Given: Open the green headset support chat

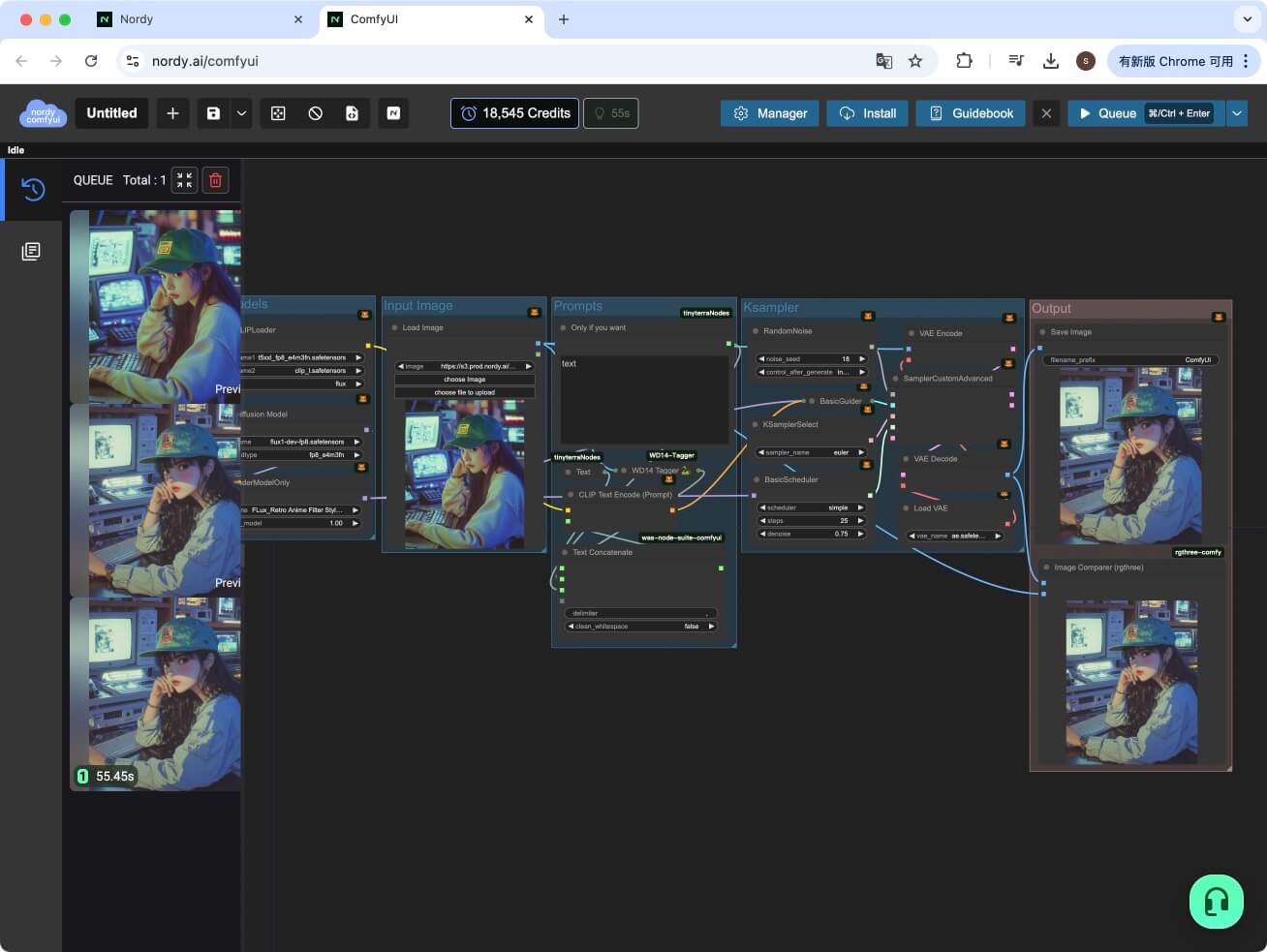Looking at the screenshot, I should (x=1216, y=901).
